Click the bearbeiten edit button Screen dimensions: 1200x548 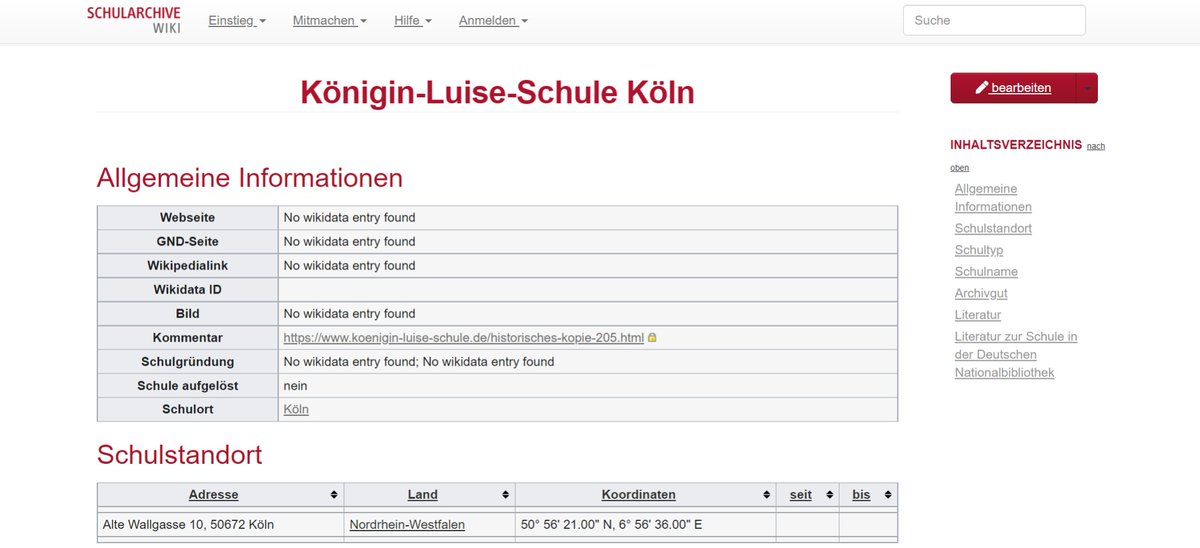point(1013,88)
